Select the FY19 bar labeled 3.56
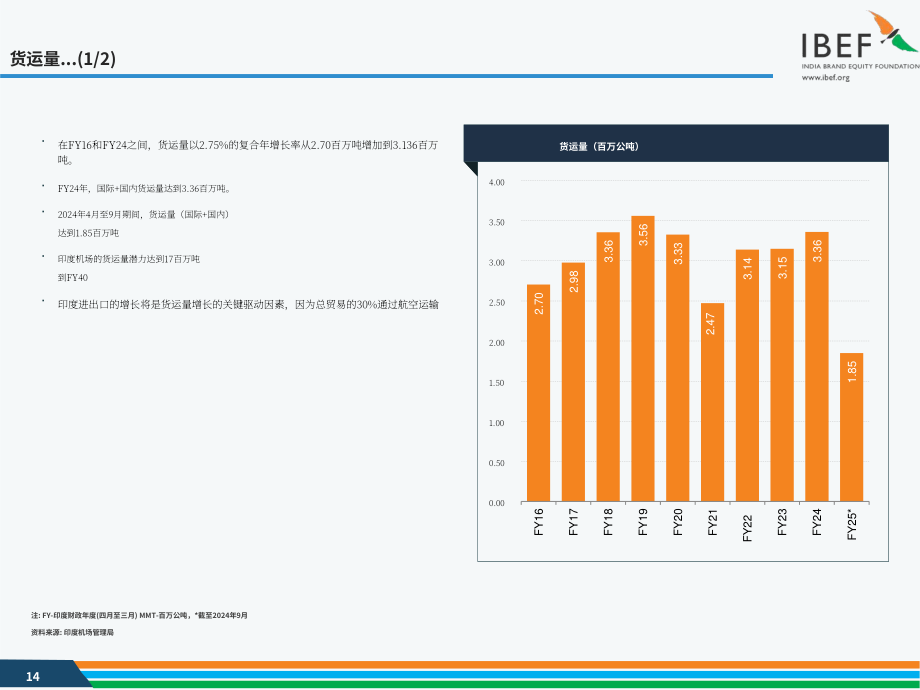Viewport: 920px width, 690px height. [x=642, y=358]
